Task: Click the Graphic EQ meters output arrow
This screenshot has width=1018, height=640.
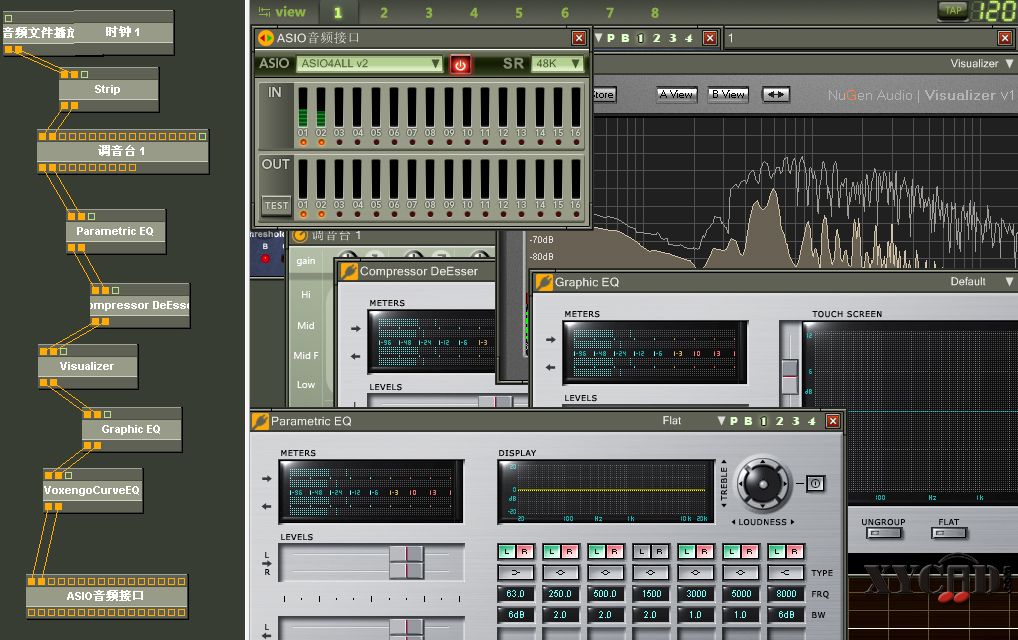Action: pos(551,367)
